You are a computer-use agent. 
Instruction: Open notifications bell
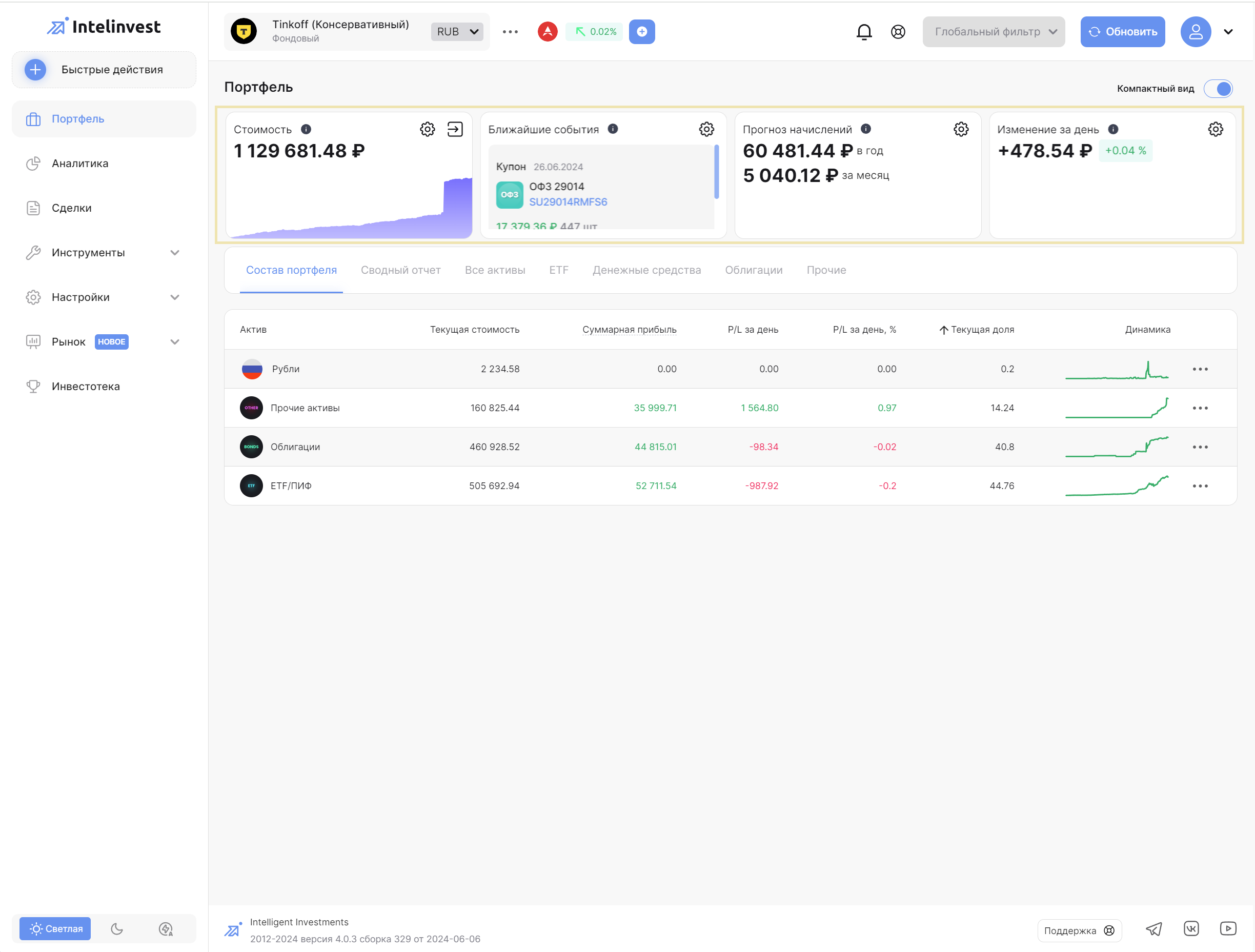coord(863,32)
